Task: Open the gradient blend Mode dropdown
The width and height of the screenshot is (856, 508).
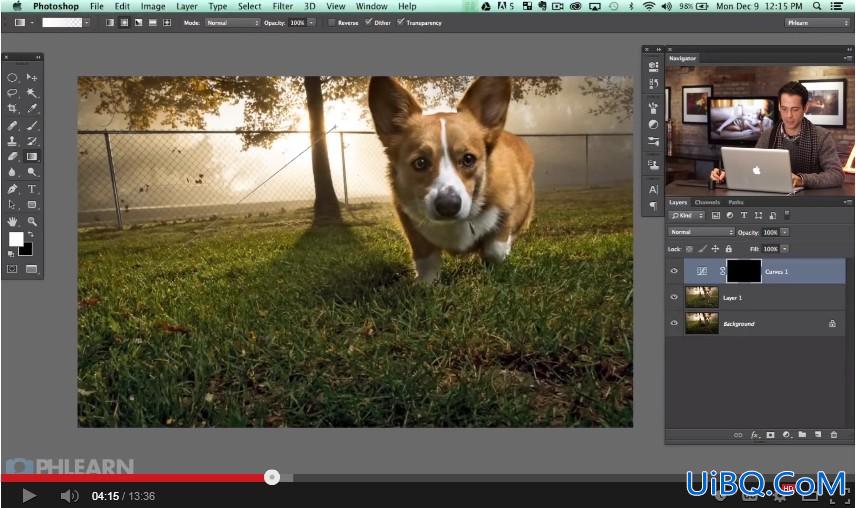Action: pos(233,23)
